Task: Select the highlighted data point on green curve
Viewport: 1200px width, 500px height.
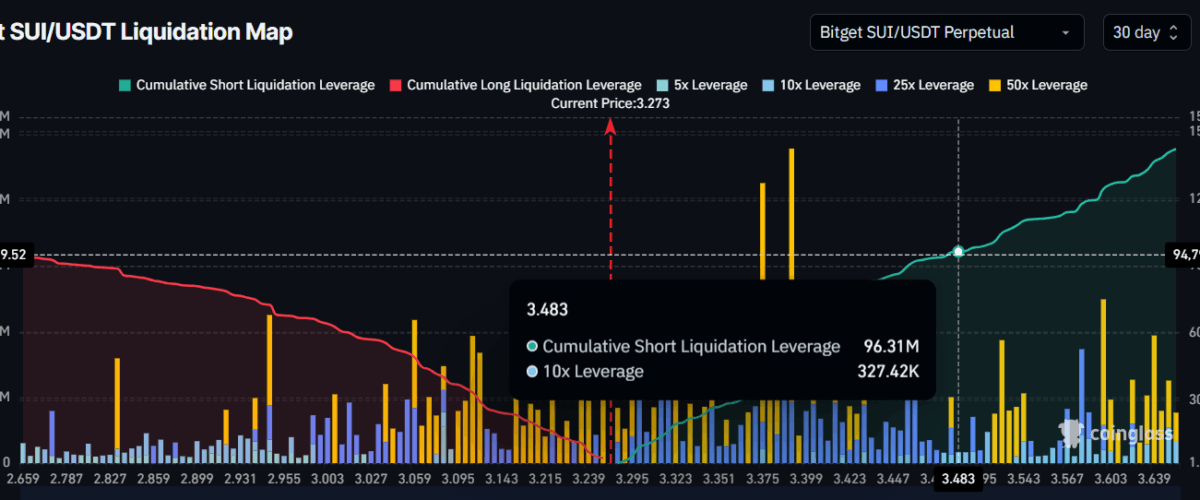Action: coord(958,252)
